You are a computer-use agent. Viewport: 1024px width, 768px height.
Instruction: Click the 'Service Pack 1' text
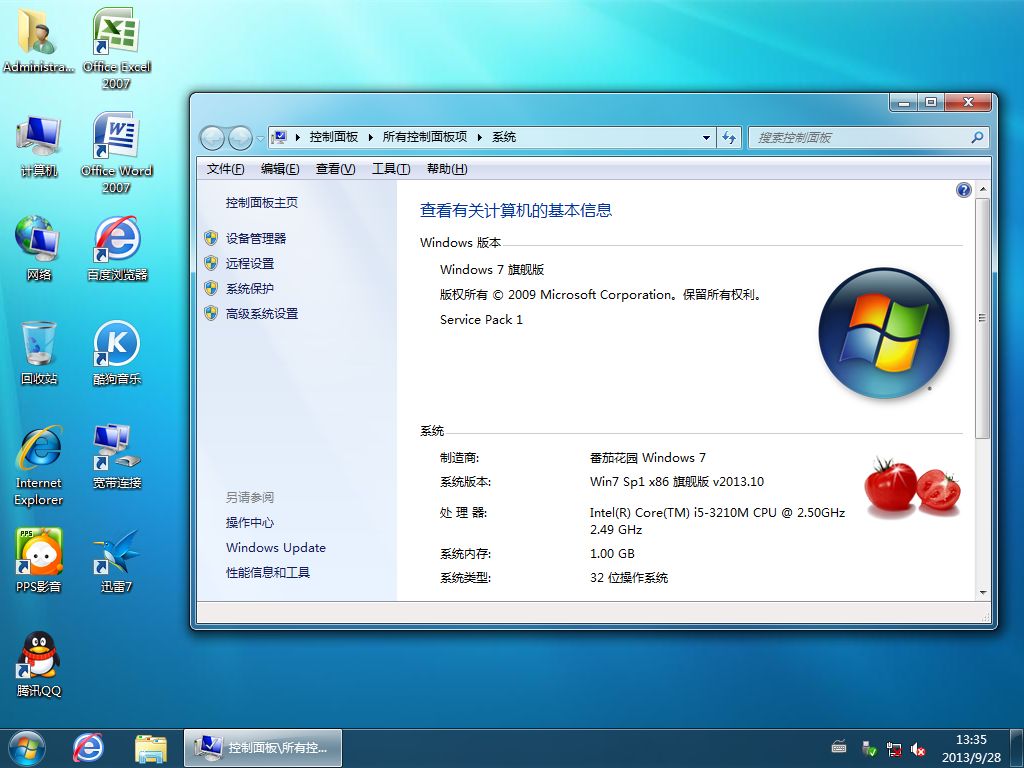481,319
